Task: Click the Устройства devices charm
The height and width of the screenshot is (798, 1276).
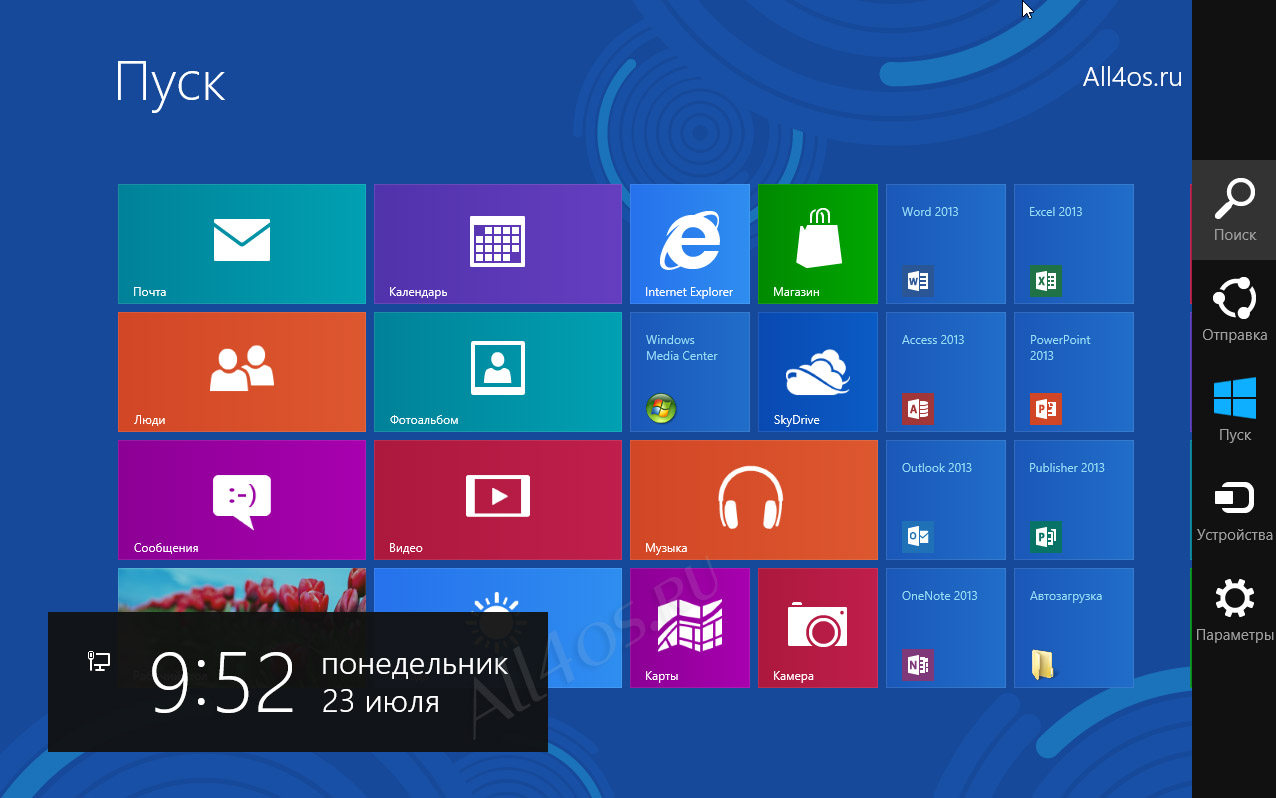Action: 1234,510
